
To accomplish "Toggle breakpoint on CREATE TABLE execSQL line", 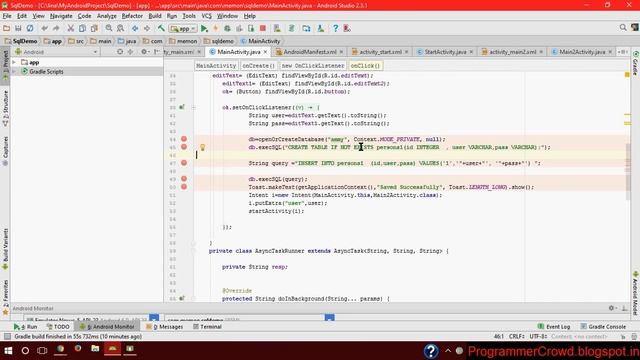I will coord(184,147).
